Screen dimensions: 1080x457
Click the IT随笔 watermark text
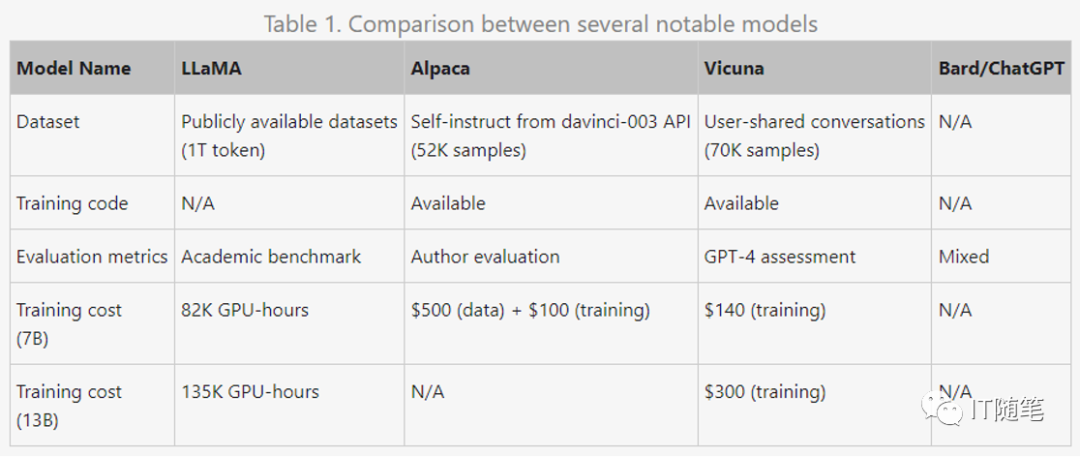tap(1007, 410)
